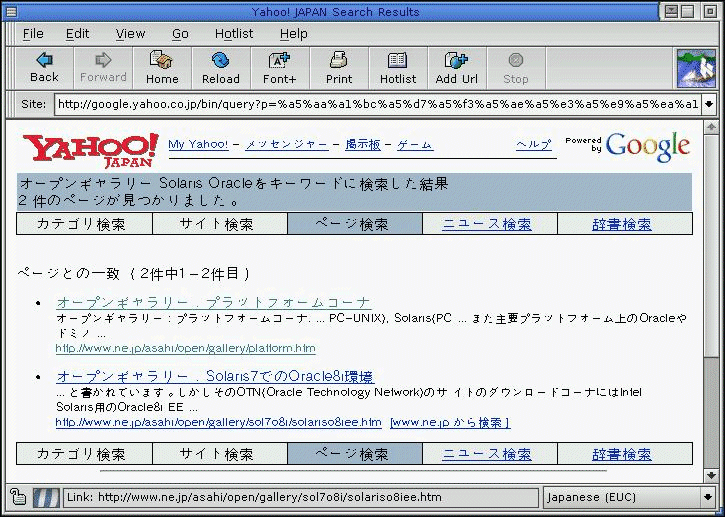Screen dimensions: 725x517
Task: Expand the Site URL history dropdown arrow
Action: 709,104
